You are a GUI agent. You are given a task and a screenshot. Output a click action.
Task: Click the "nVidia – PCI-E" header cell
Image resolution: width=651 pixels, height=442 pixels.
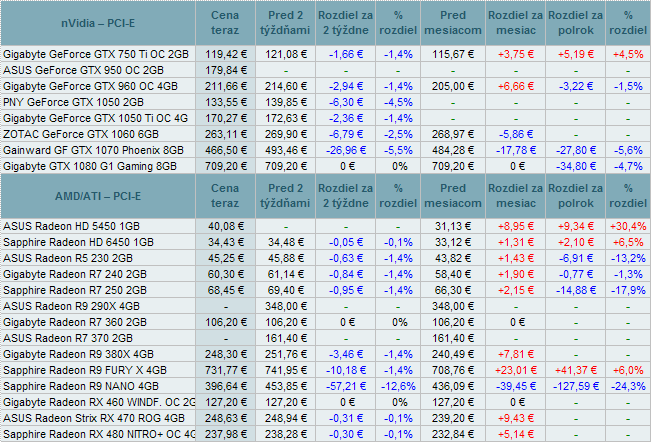pyautogui.click(x=98, y=23)
